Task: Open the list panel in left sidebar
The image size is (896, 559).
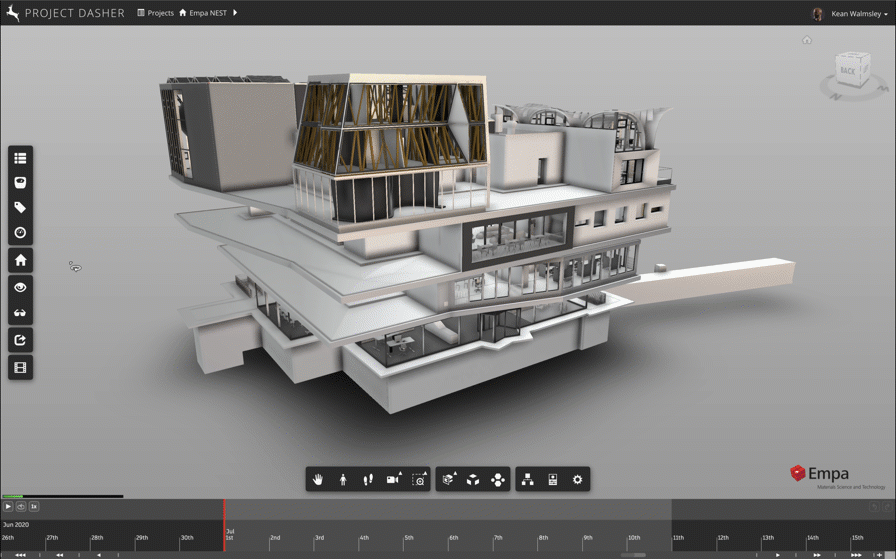Action: point(20,158)
